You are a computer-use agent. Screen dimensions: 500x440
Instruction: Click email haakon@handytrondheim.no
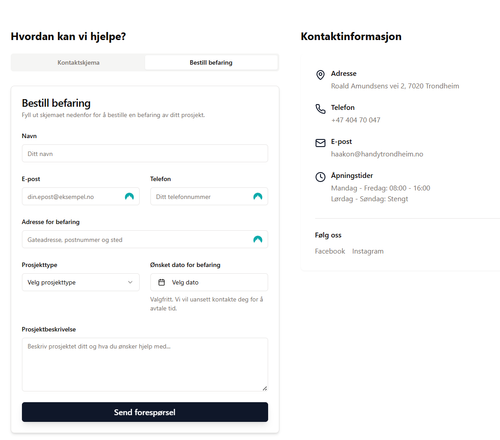(x=377, y=154)
